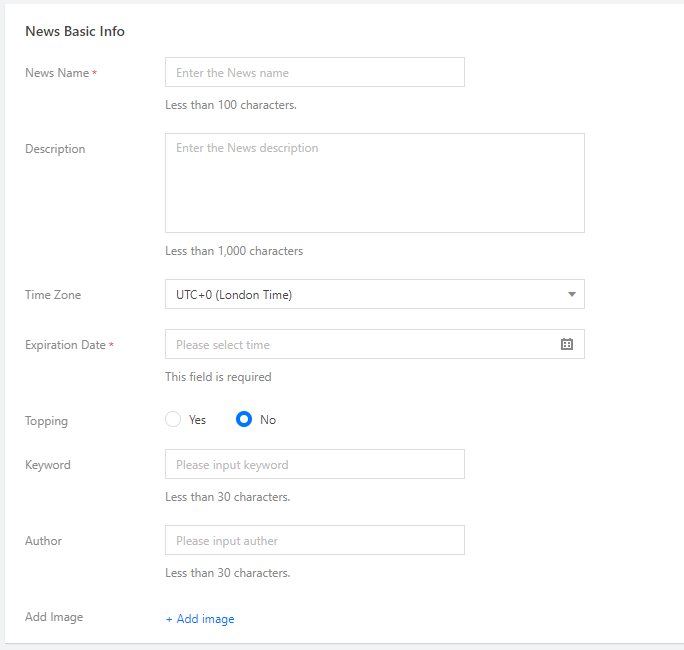The height and width of the screenshot is (650, 684).
Task: Click the Time Zone label text
Action: click(53, 295)
